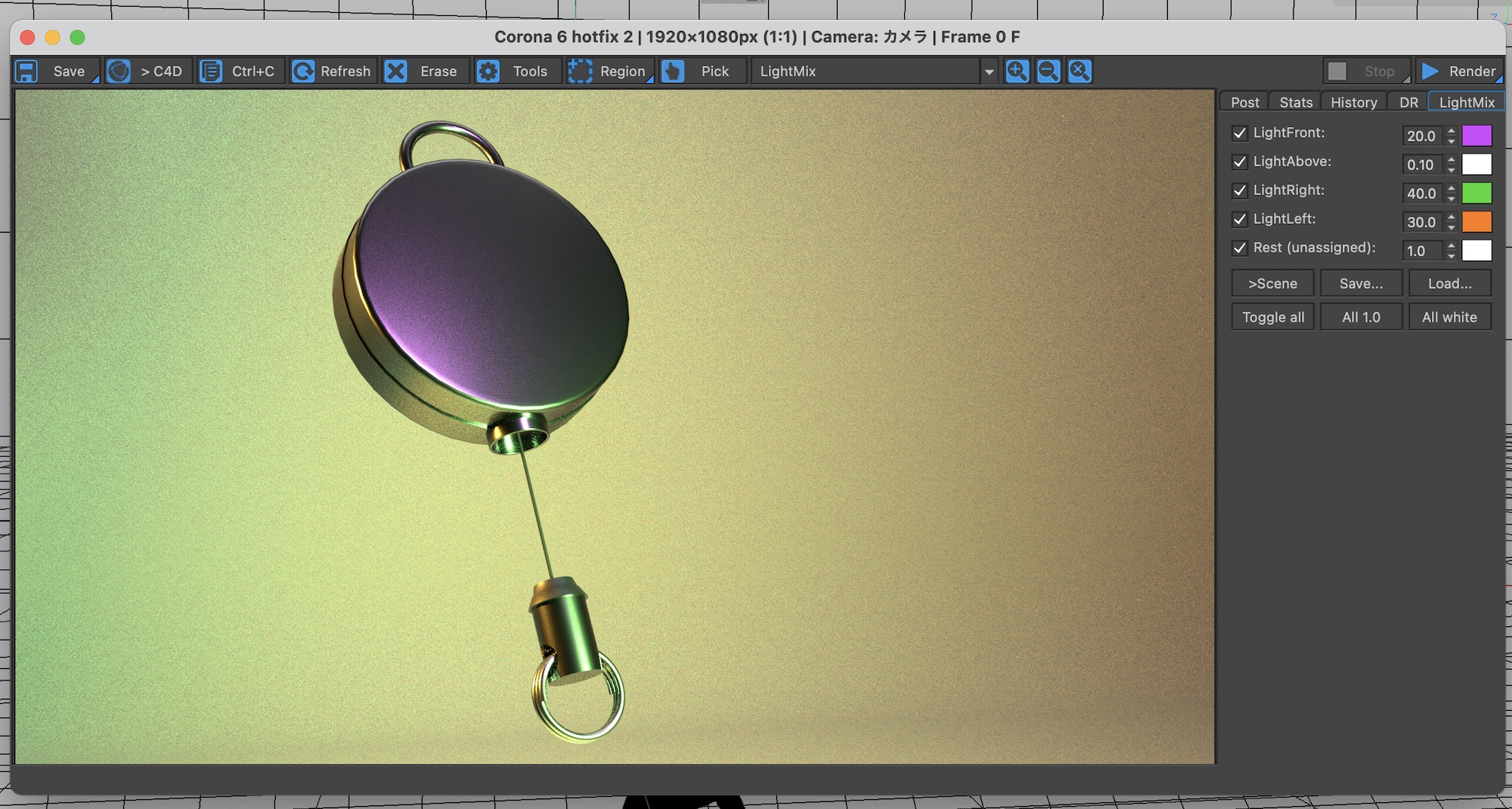
Task: Disable the LightFront checkbox
Action: [x=1240, y=133]
